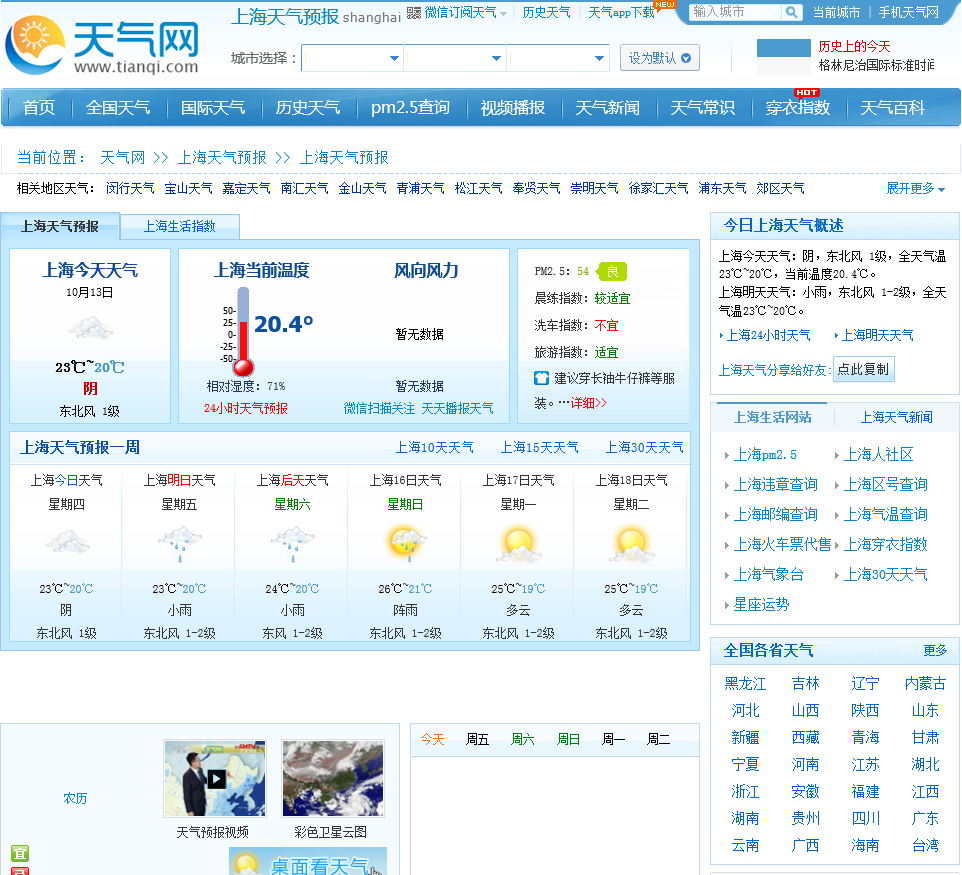962x875 pixels.
Task: Switch to 上海天气新闻 tab
Action: tap(896, 417)
